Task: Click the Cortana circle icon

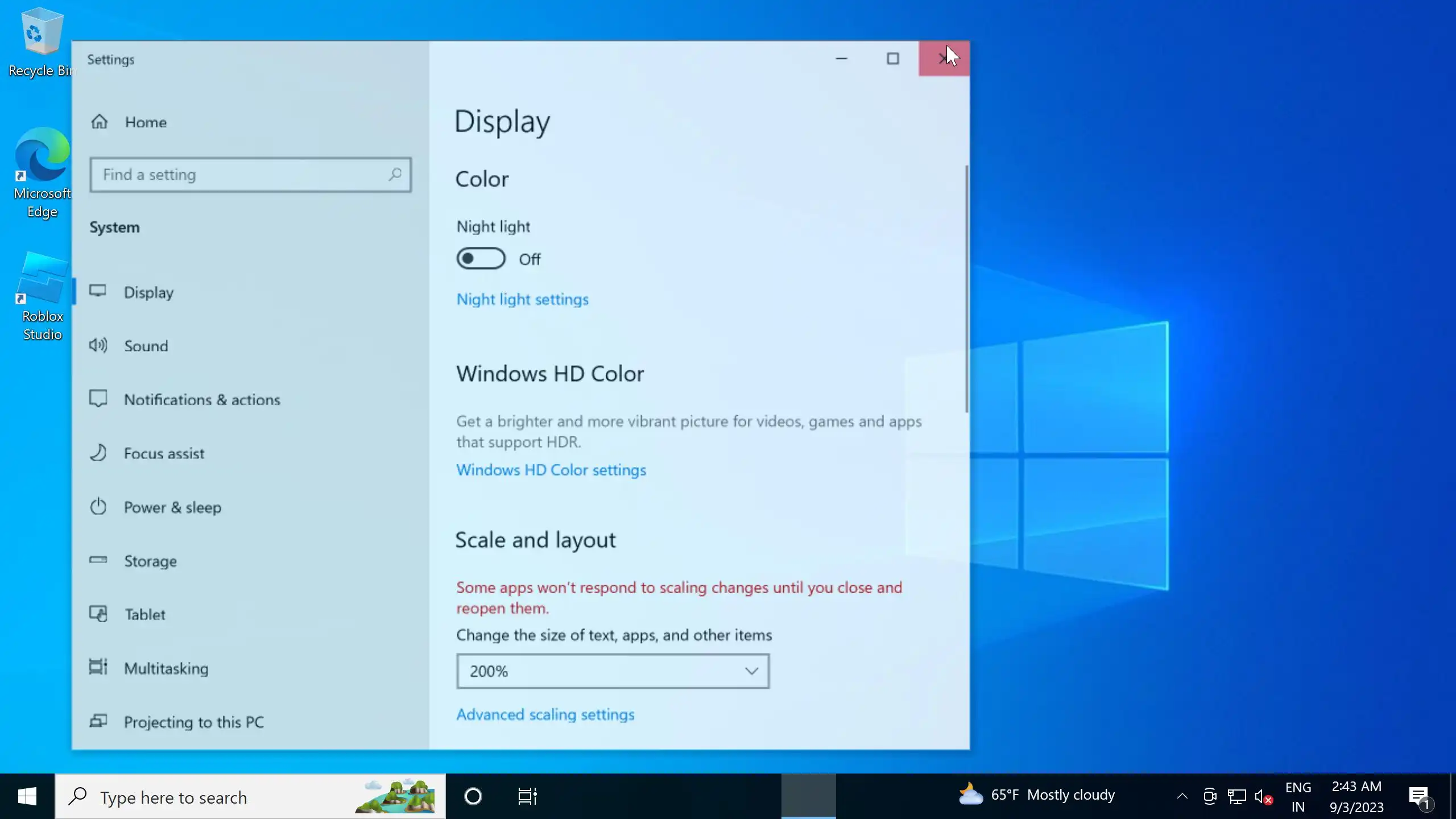Action: point(473,796)
